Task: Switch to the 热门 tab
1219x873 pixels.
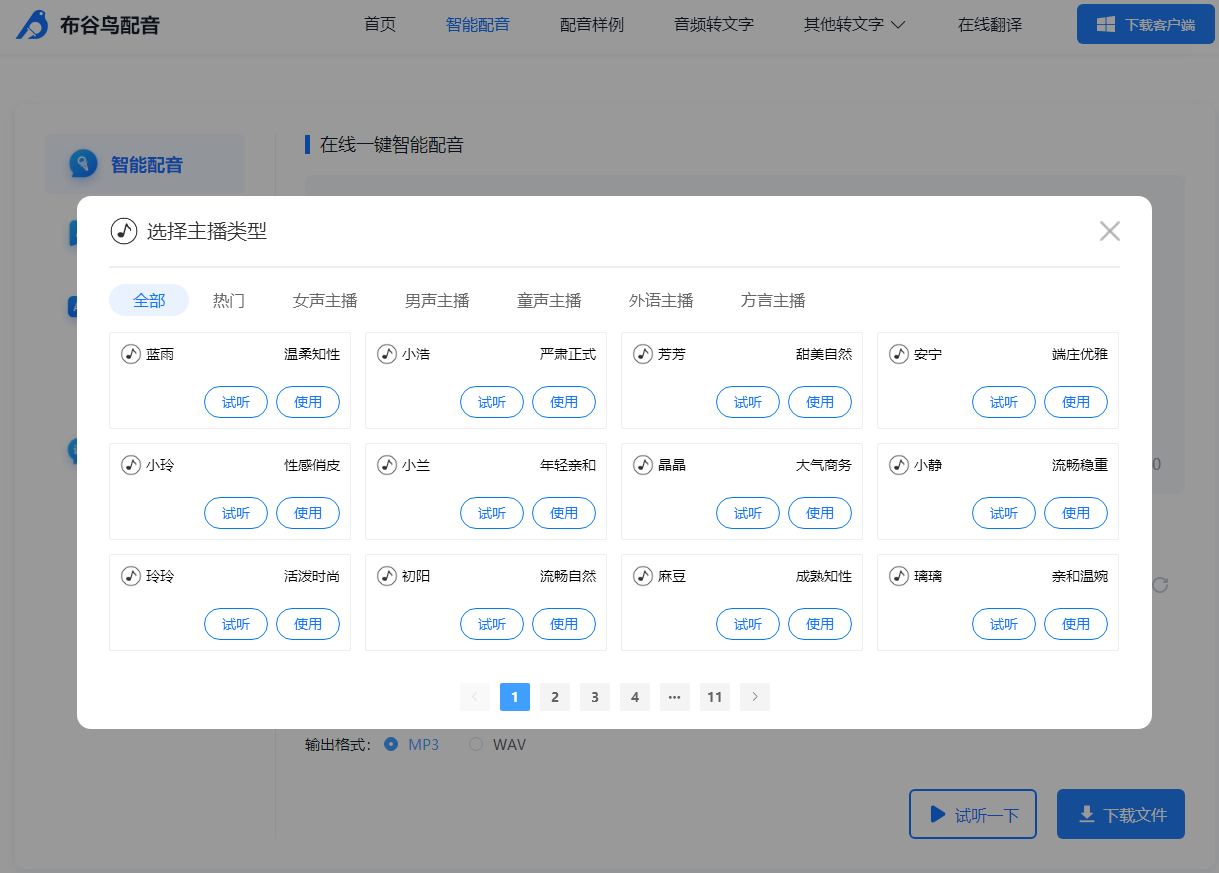Action: (229, 299)
